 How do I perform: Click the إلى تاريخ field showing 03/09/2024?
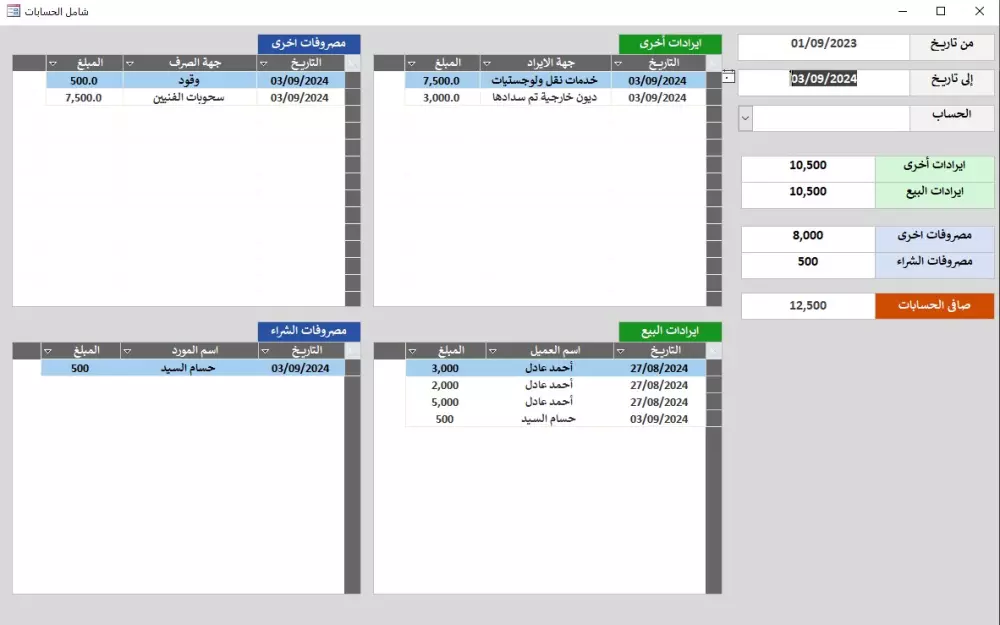pos(823,83)
